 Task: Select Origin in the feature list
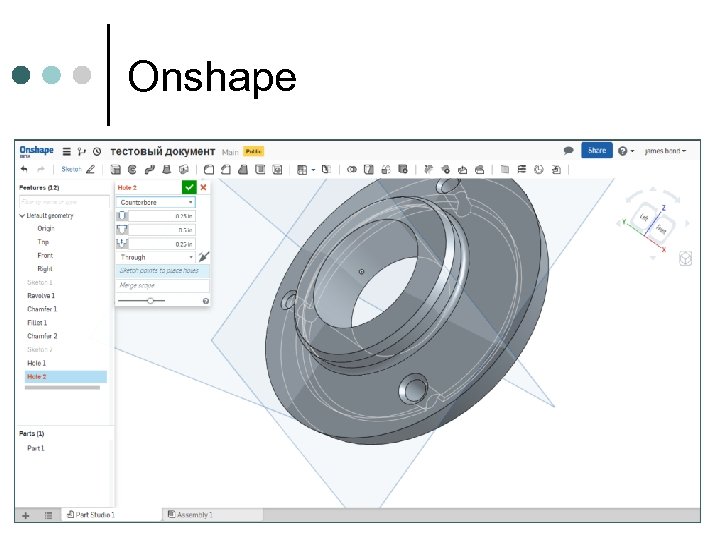click(46, 229)
